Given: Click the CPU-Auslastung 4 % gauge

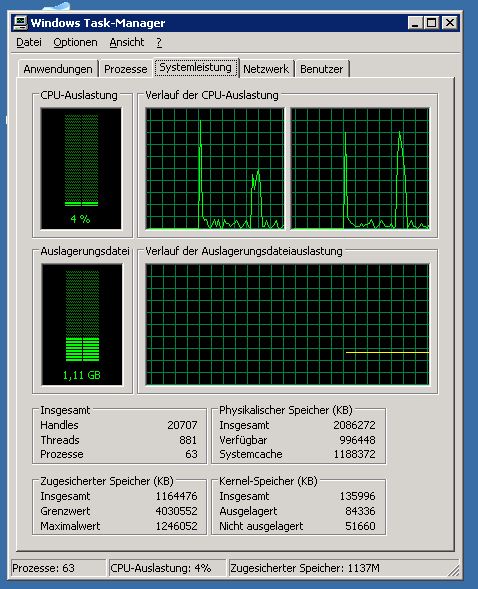Looking at the screenshot, I should pos(81,168).
